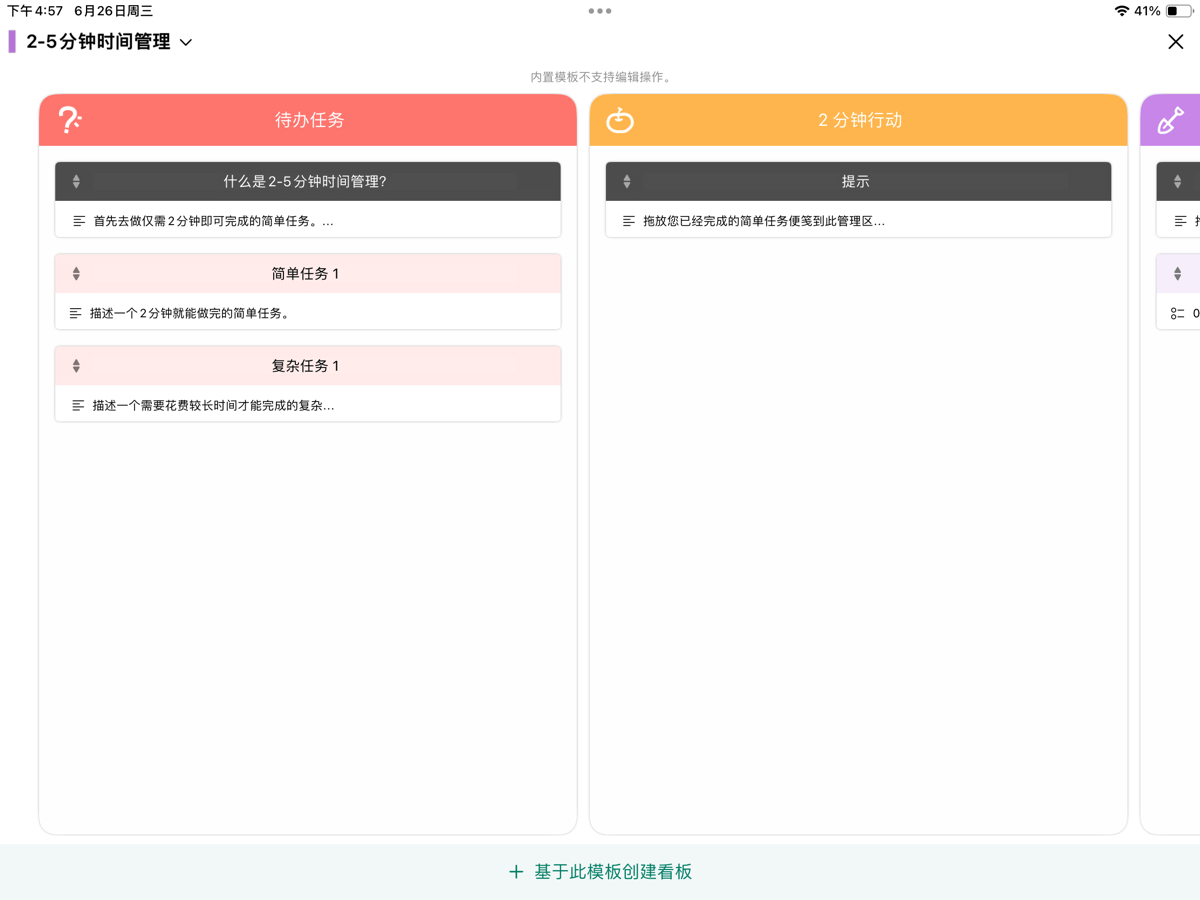Tap the battery icon in the status bar

pos(1179,11)
